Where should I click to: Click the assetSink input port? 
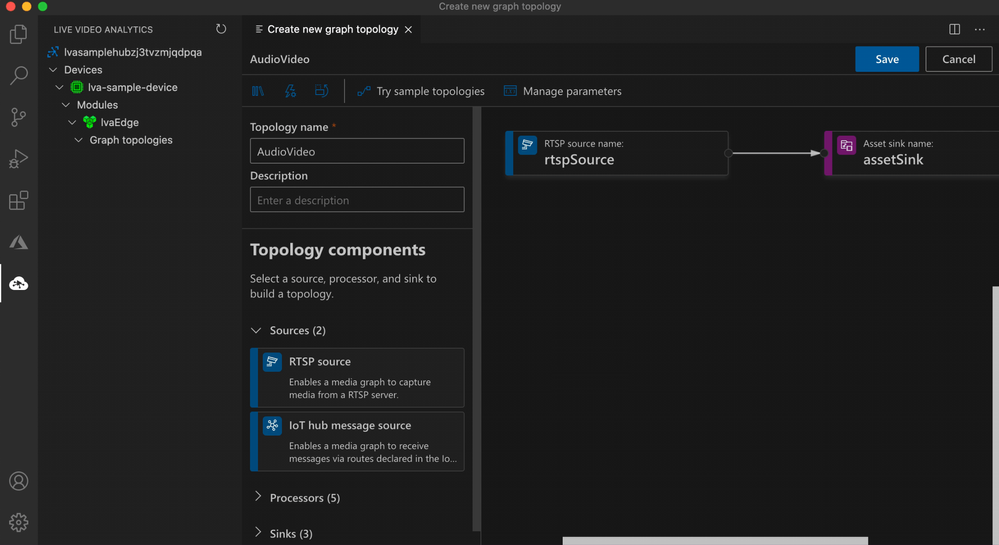[824, 153]
